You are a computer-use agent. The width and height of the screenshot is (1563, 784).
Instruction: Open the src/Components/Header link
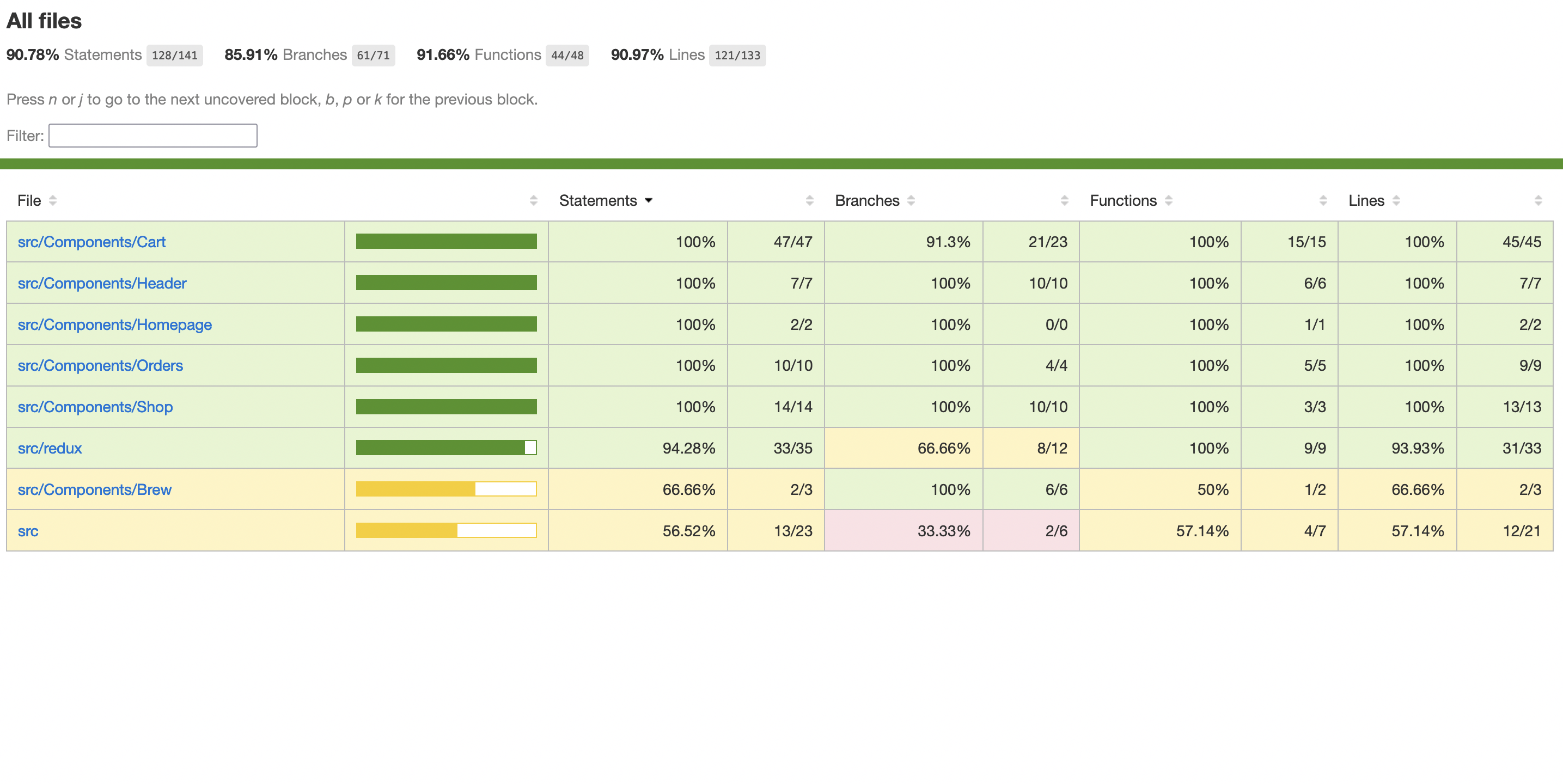102,283
